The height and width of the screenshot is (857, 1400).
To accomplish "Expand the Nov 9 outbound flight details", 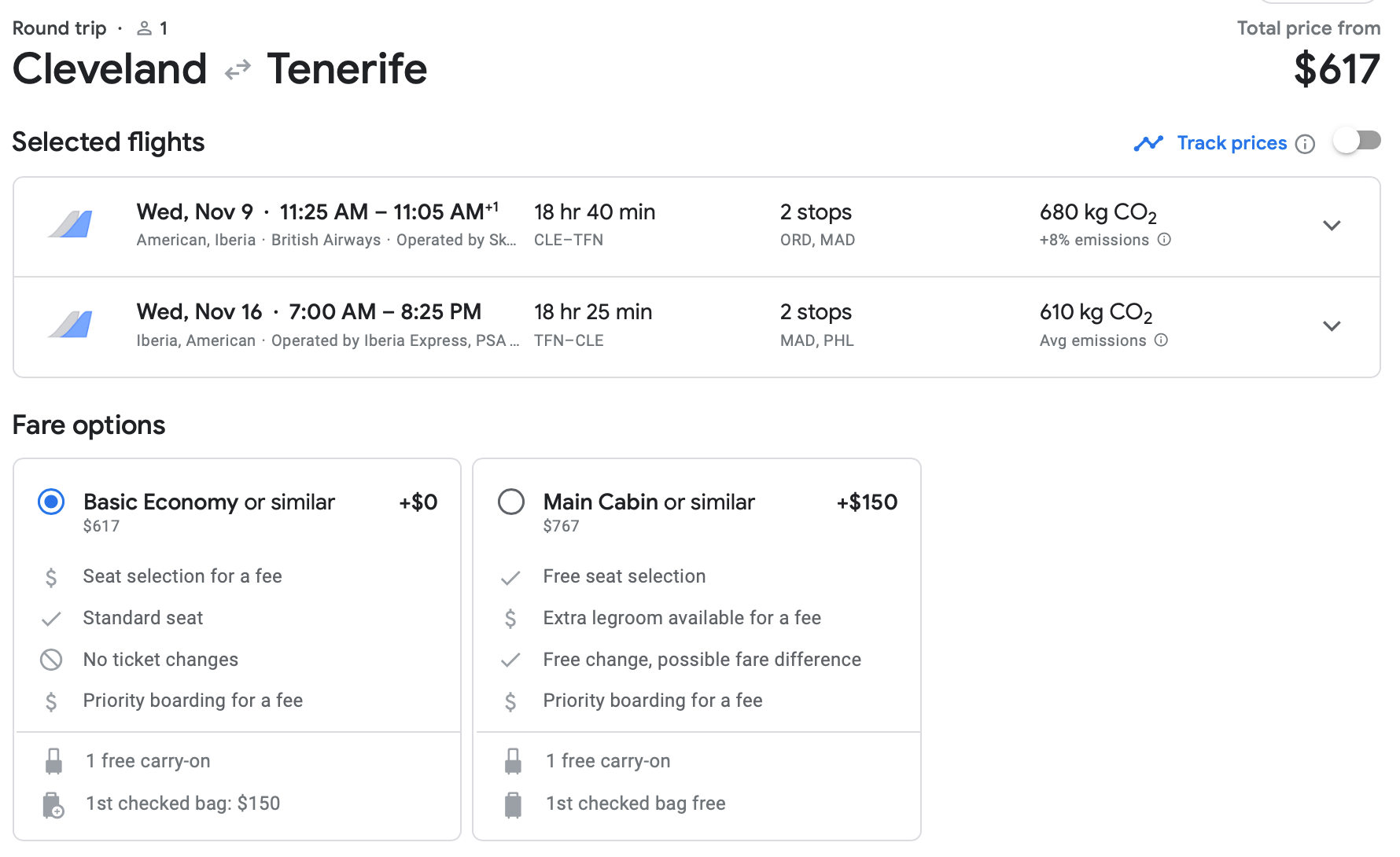I will click(1332, 226).
